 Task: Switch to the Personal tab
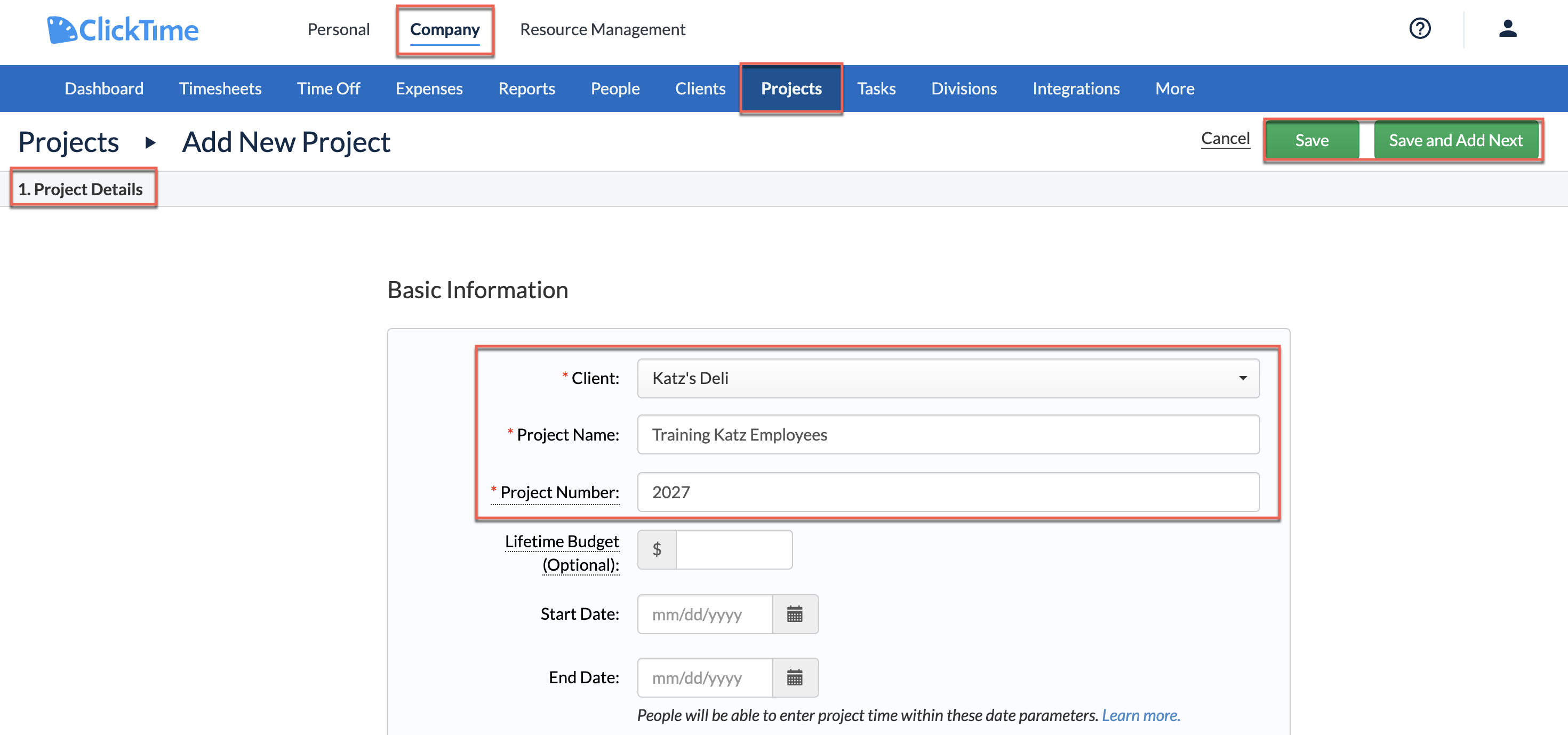click(x=339, y=29)
